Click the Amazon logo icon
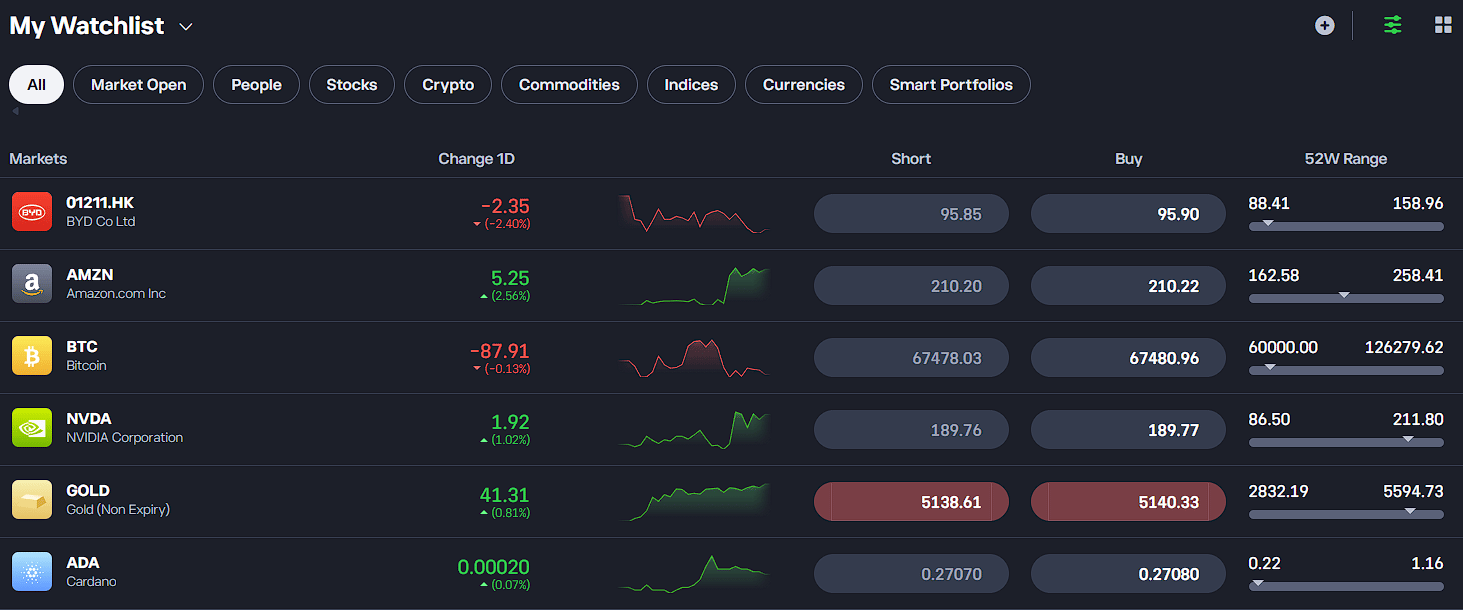This screenshot has width=1463, height=610. point(32,285)
